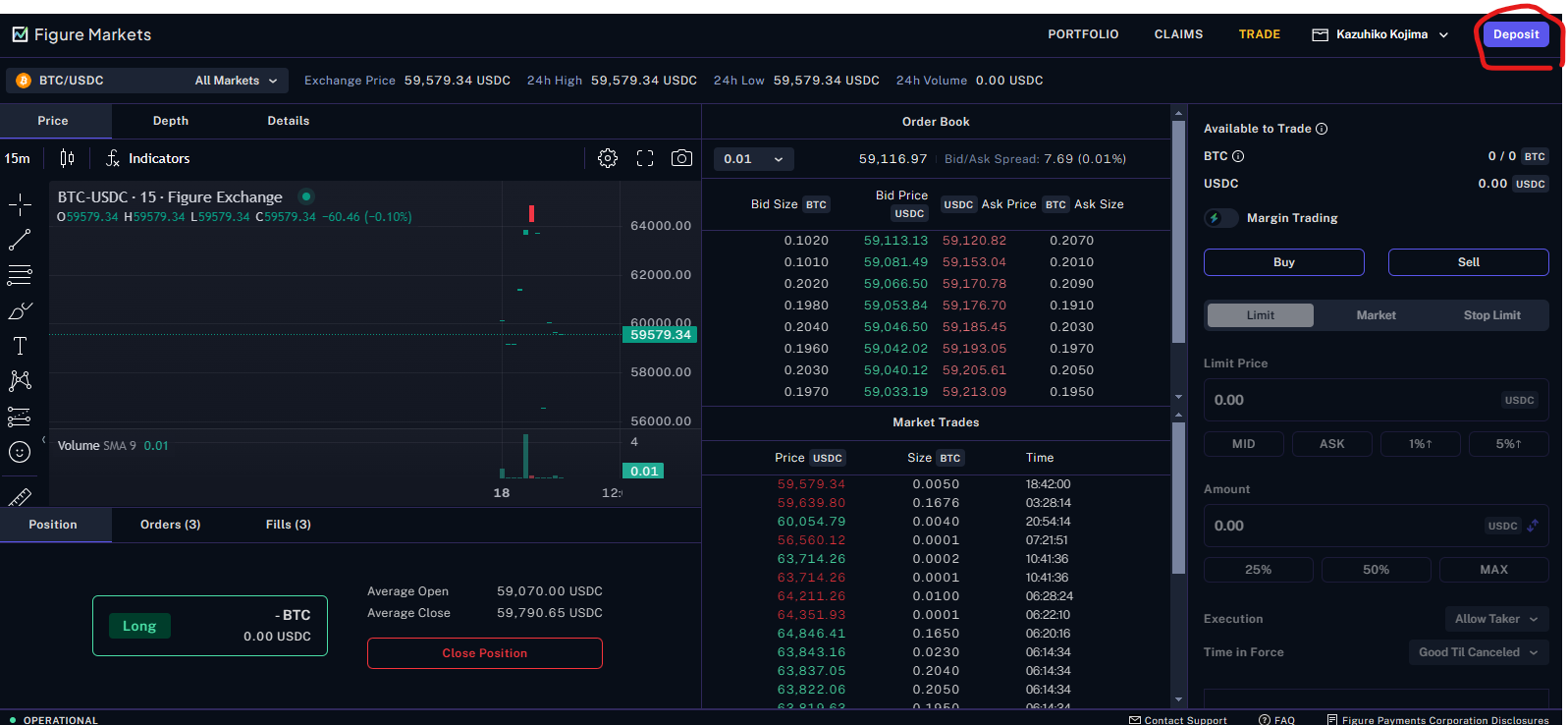Open the Good Til Canceled dropdown

point(1479,652)
